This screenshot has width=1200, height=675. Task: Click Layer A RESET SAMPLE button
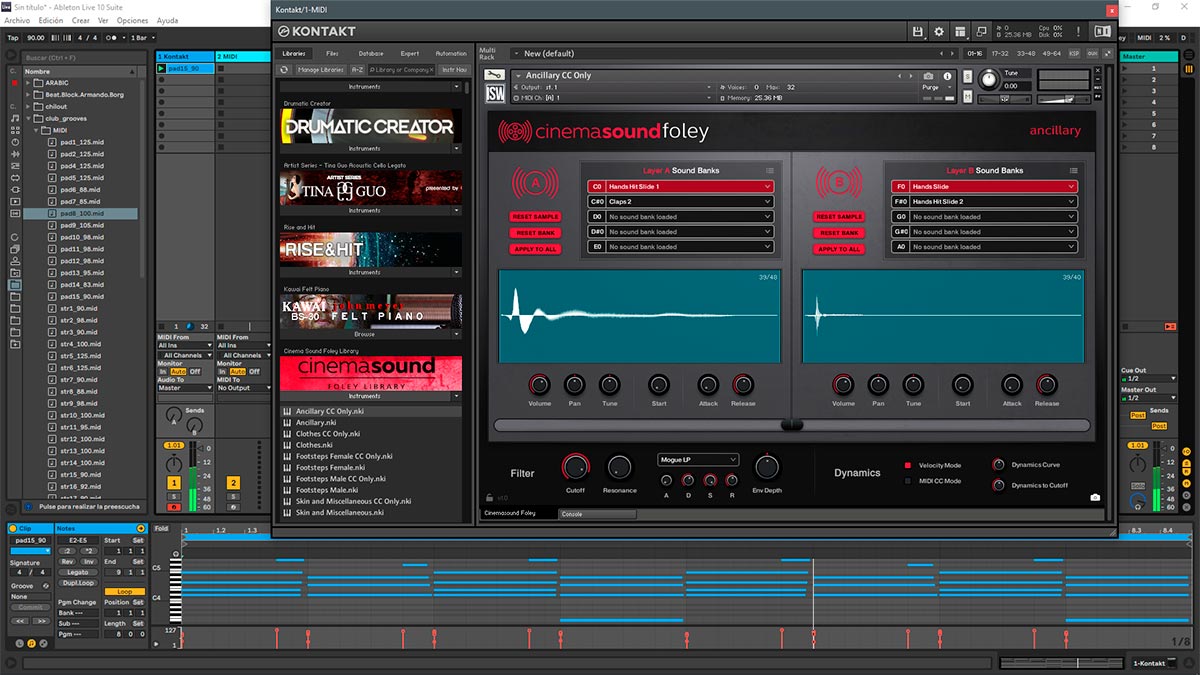coord(535,216)
